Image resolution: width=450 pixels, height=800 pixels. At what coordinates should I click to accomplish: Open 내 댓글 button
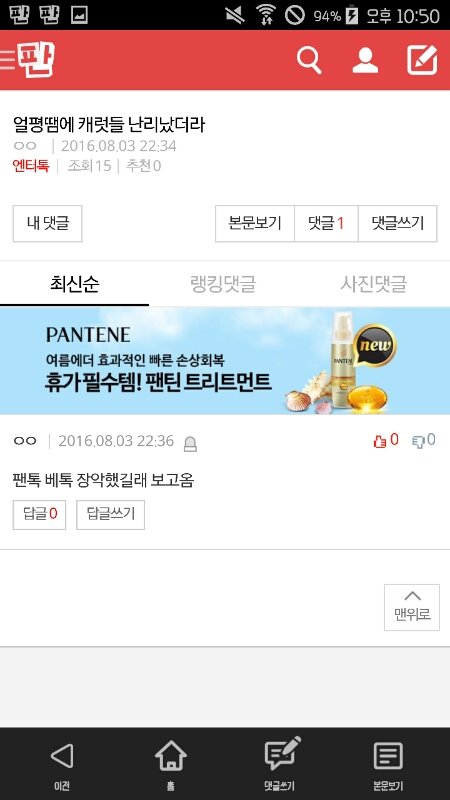pos(47,223)
